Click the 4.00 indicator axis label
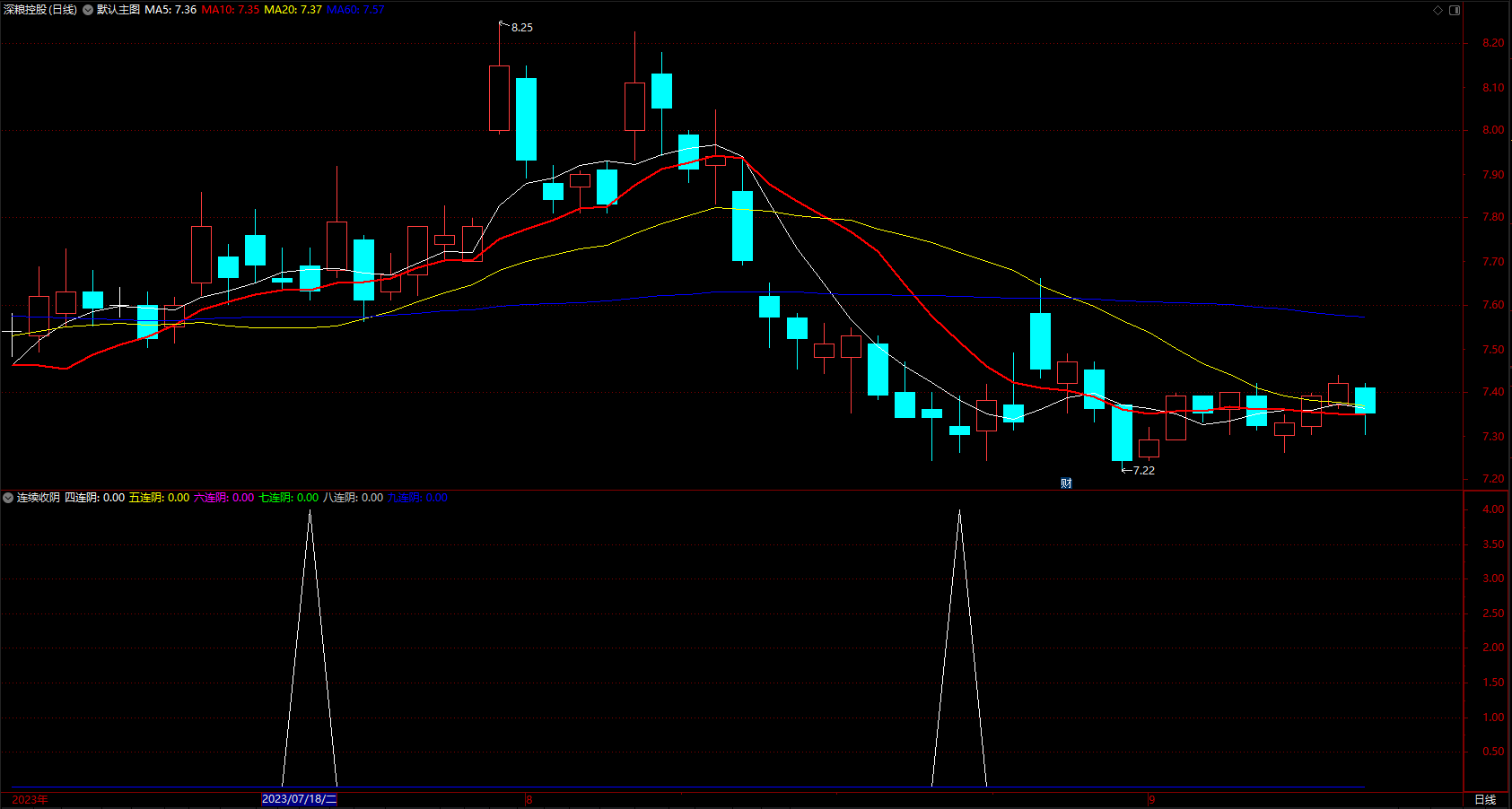 pyautogui.click(x=1493, y=509)
